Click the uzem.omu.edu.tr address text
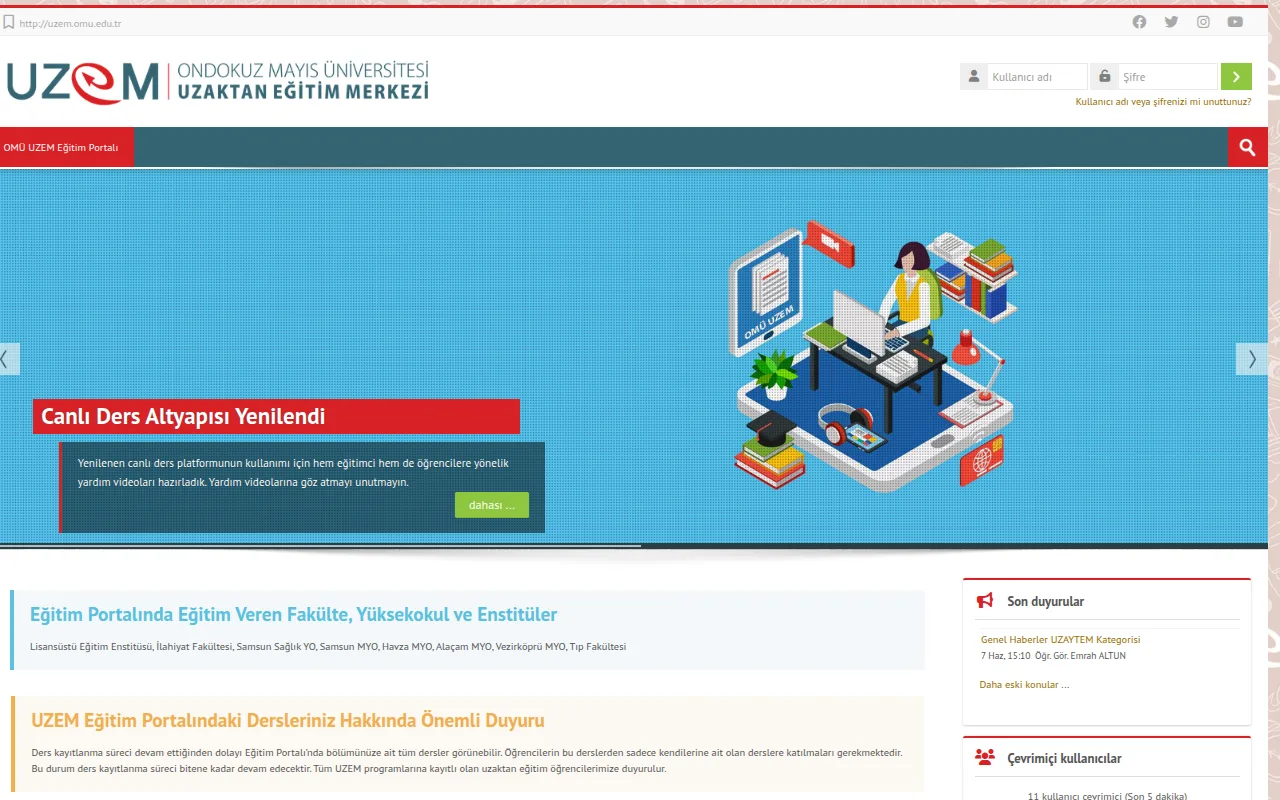 click(70, 23)
